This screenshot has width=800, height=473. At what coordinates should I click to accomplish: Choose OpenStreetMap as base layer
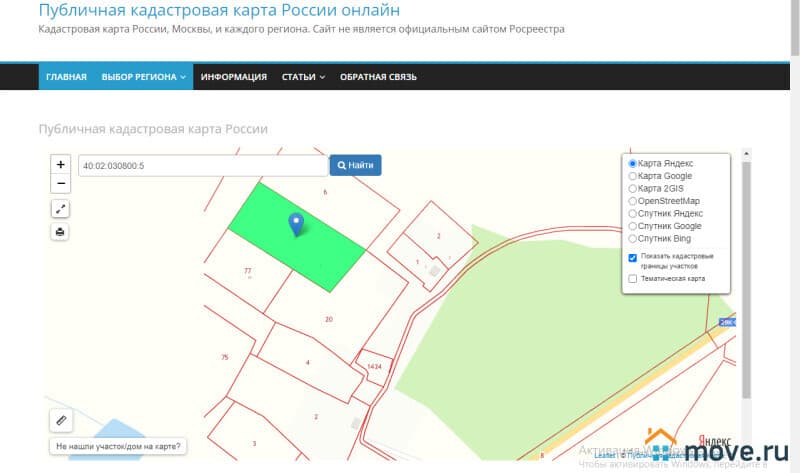(x=632, y=201)
